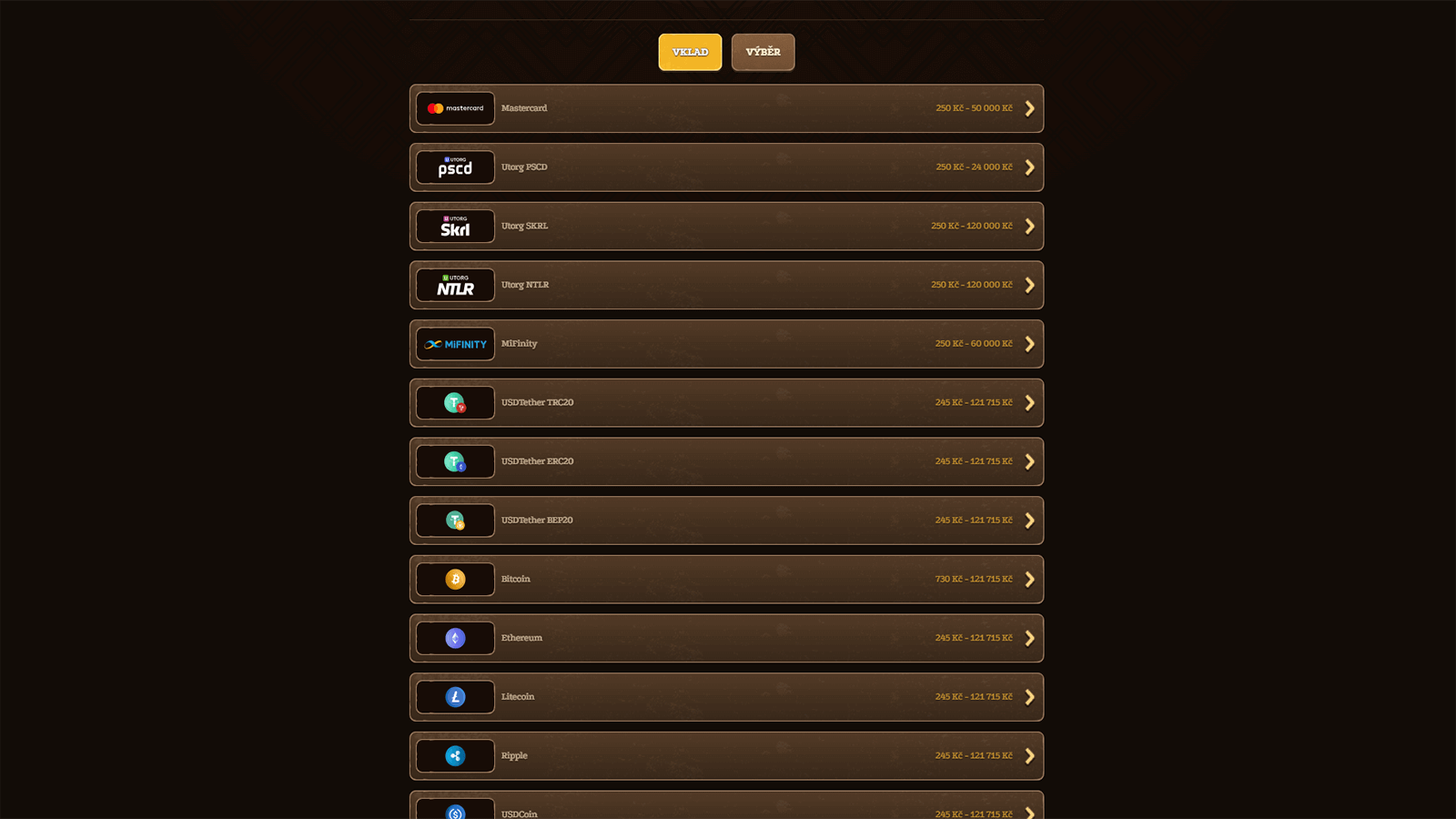This screenshot has height=819, width=1456.
Task: Click the purple Ethereum icon
Action: point(455,638)
